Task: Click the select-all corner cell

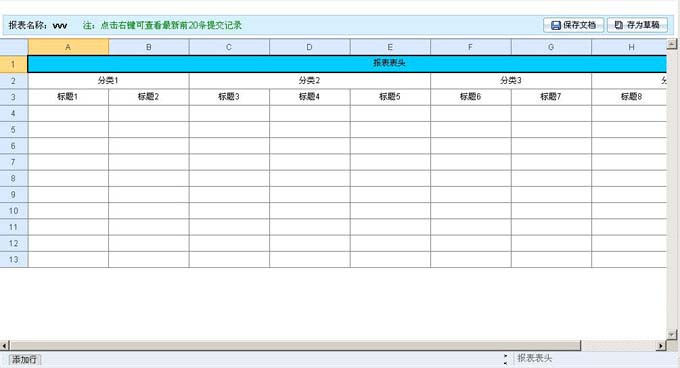Action: click(14, 47)
